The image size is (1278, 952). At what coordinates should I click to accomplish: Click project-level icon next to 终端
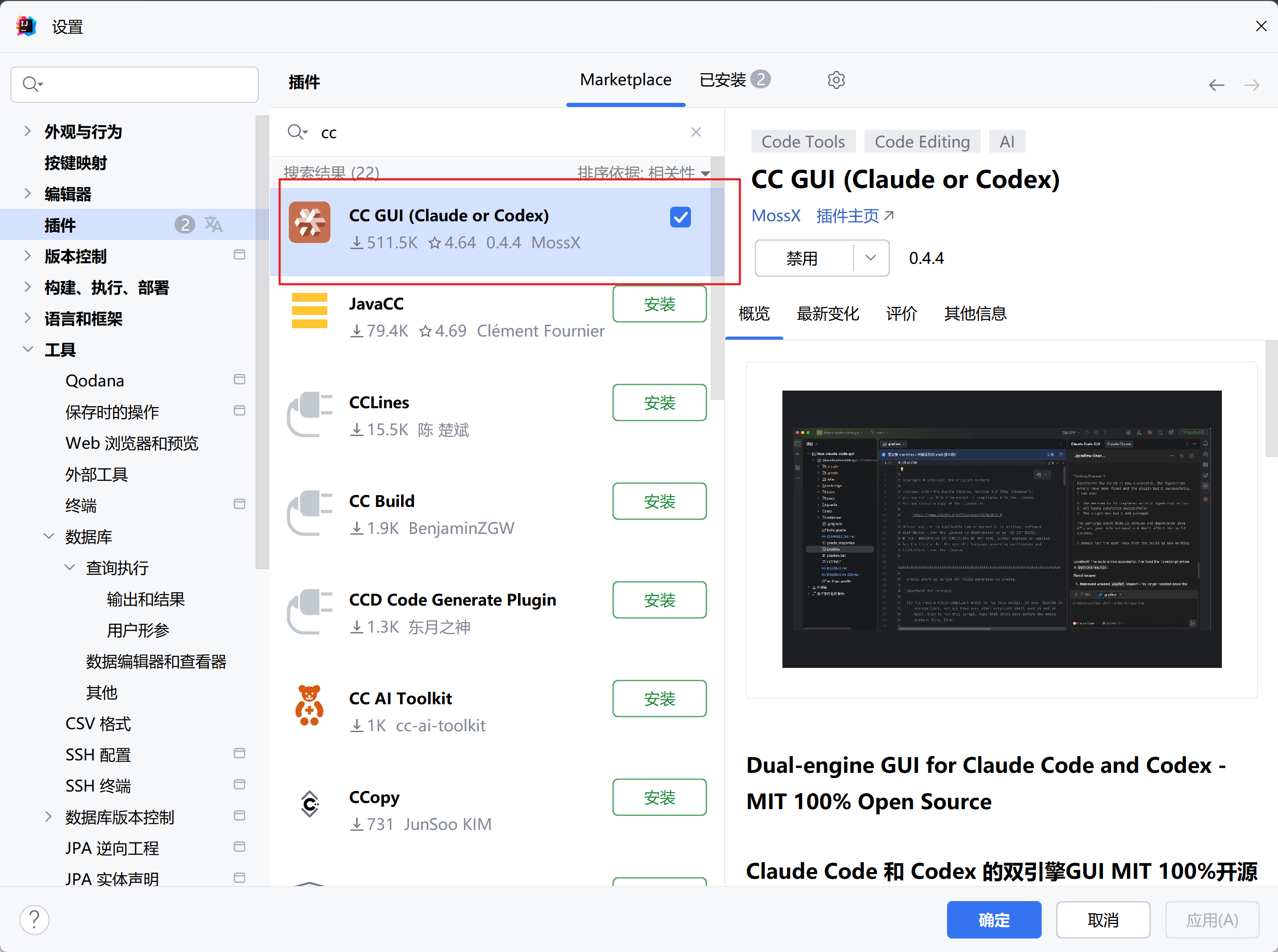click(239, 504)
